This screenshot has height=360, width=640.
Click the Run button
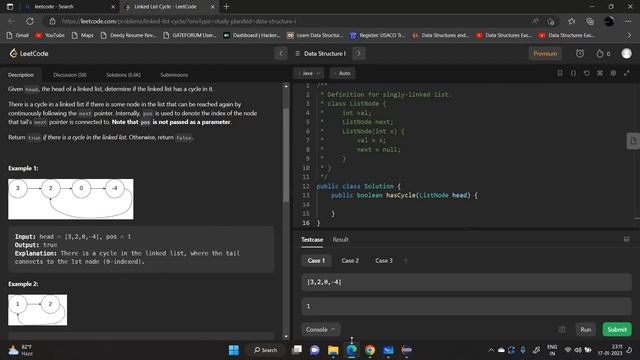[586, 329]
